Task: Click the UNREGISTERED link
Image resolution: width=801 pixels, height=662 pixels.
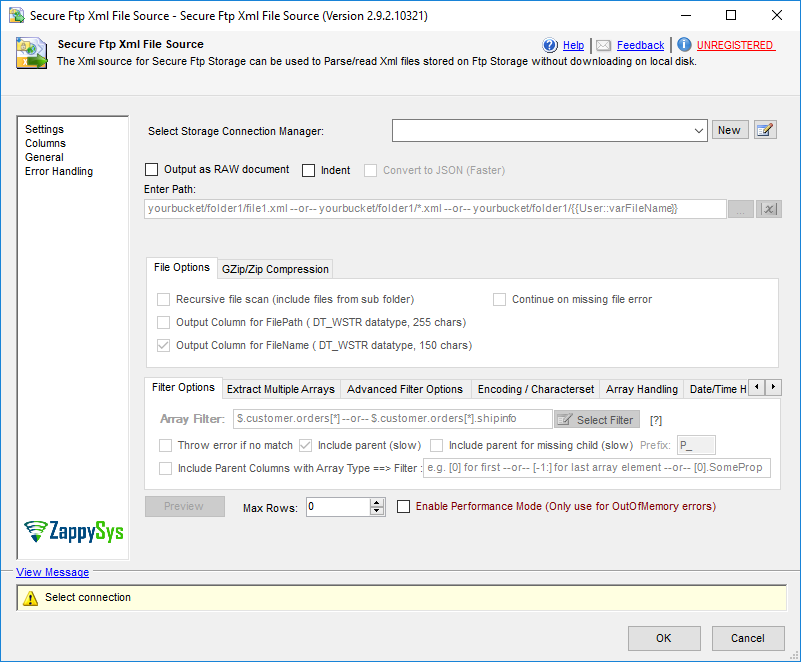Action: [736, 45]
